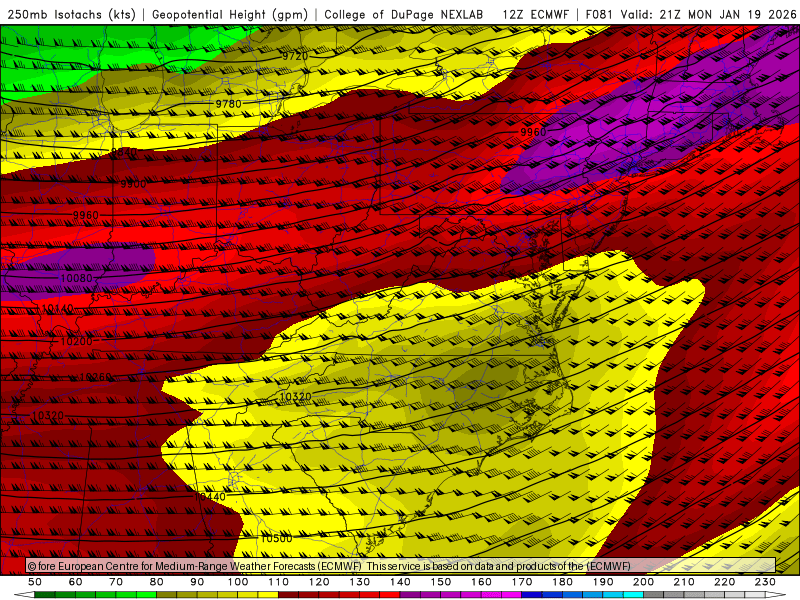Pick the pure blue swatch beginning under 170
Screen dimensions: 800x600
532,595
